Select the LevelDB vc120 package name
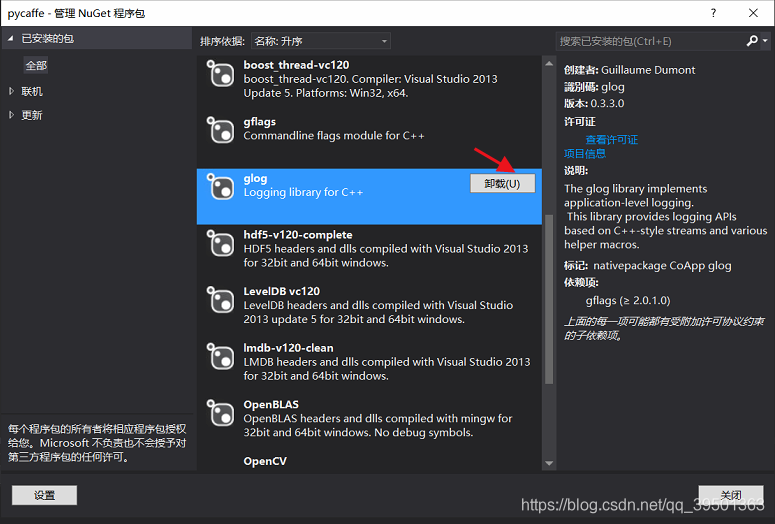775x524 pixels. pos(281,291)
